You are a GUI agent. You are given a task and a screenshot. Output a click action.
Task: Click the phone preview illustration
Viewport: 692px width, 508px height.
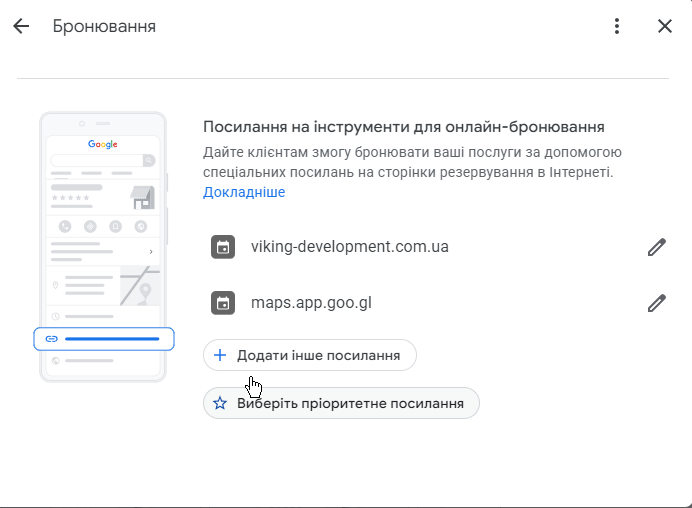click(x=104, y=247)
